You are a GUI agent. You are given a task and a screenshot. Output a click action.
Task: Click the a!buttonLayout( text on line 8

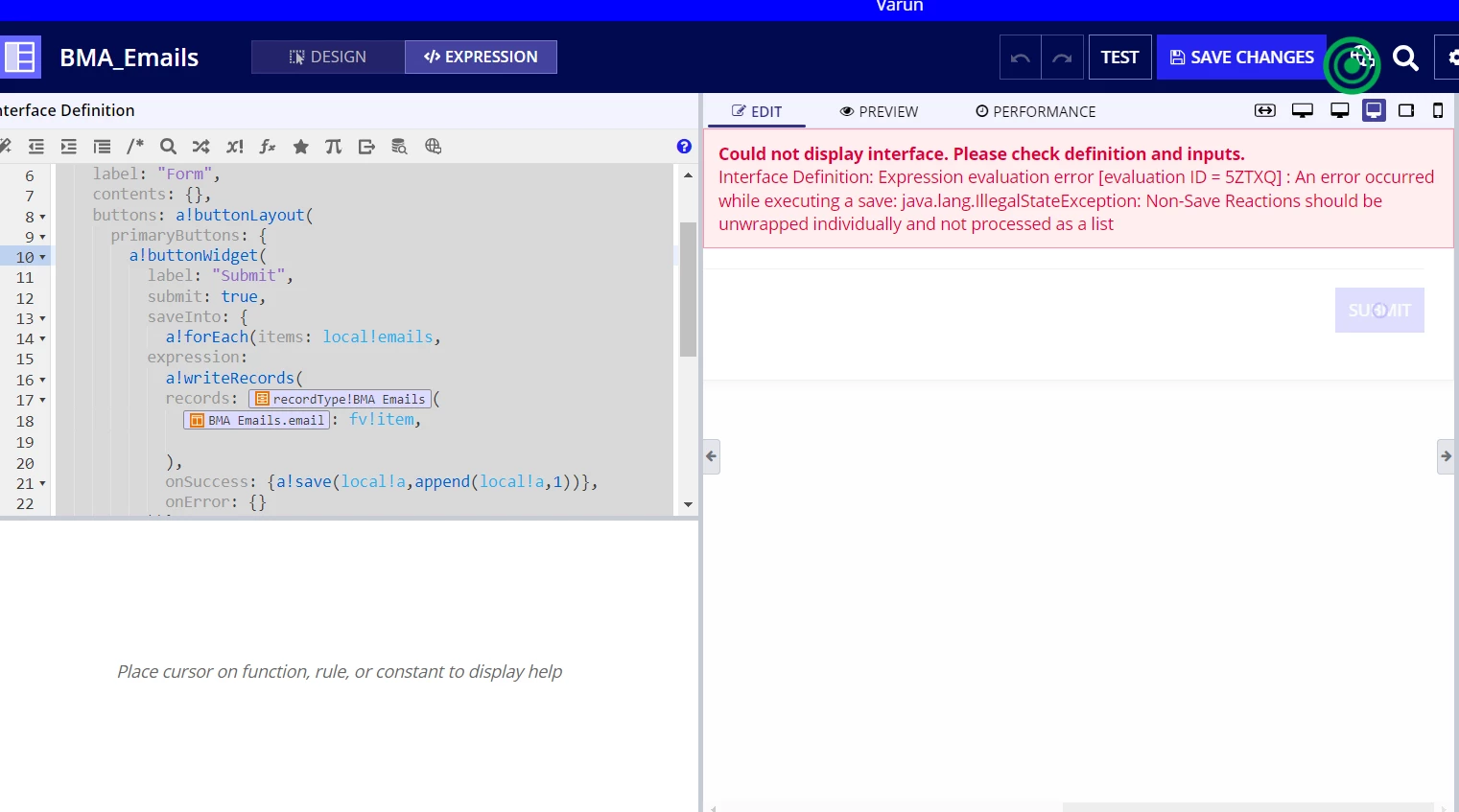pyautogui.click(x=245, y=215)
